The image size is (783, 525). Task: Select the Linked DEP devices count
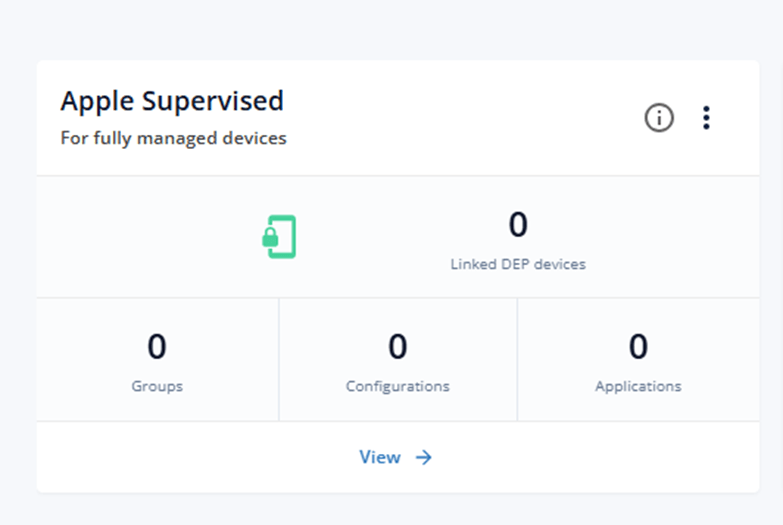[518, 224]
